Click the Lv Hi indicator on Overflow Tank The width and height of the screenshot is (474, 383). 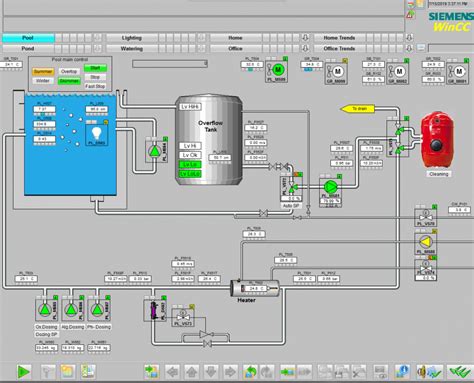click(190, 146)
